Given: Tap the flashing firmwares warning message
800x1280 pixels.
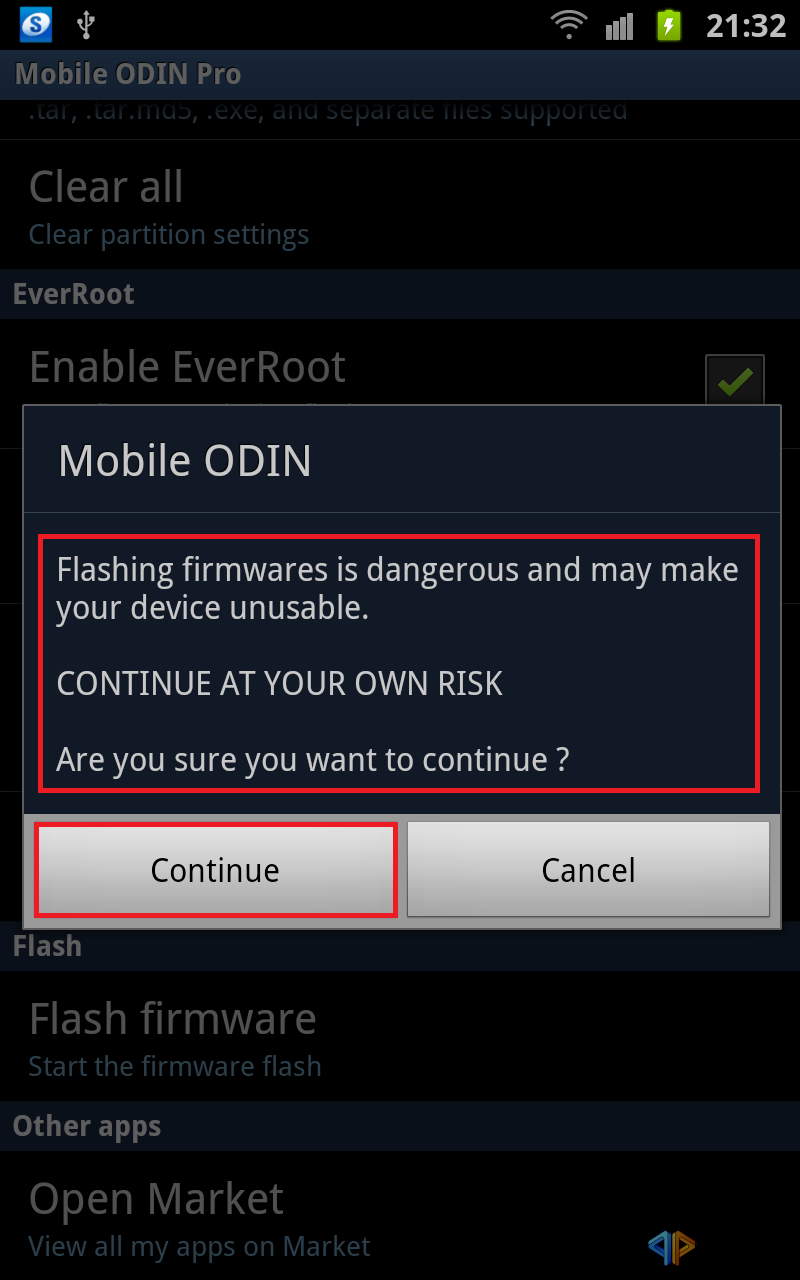Looking at the screenshot, I should coord(399,664).
